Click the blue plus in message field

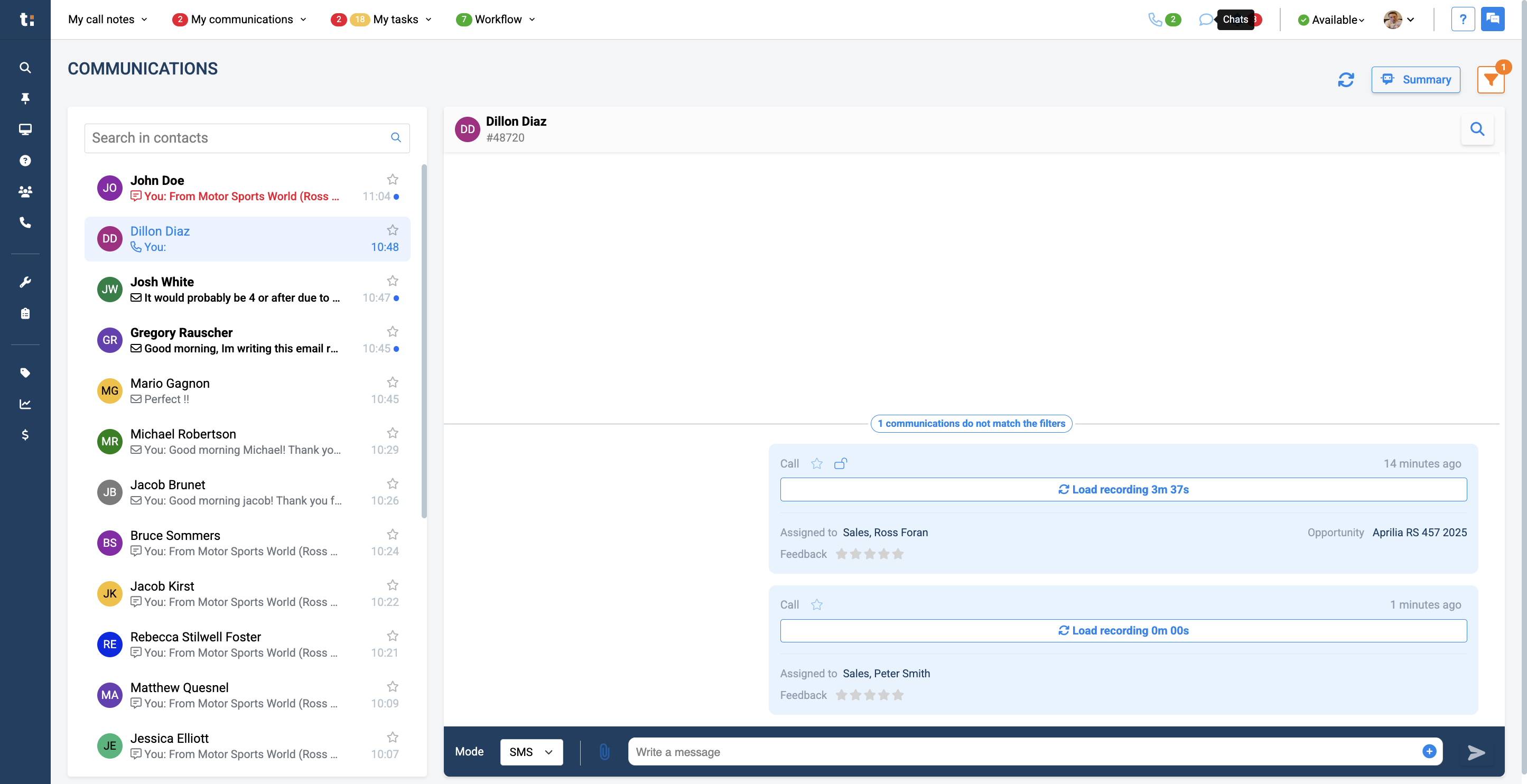(1429, 751)
